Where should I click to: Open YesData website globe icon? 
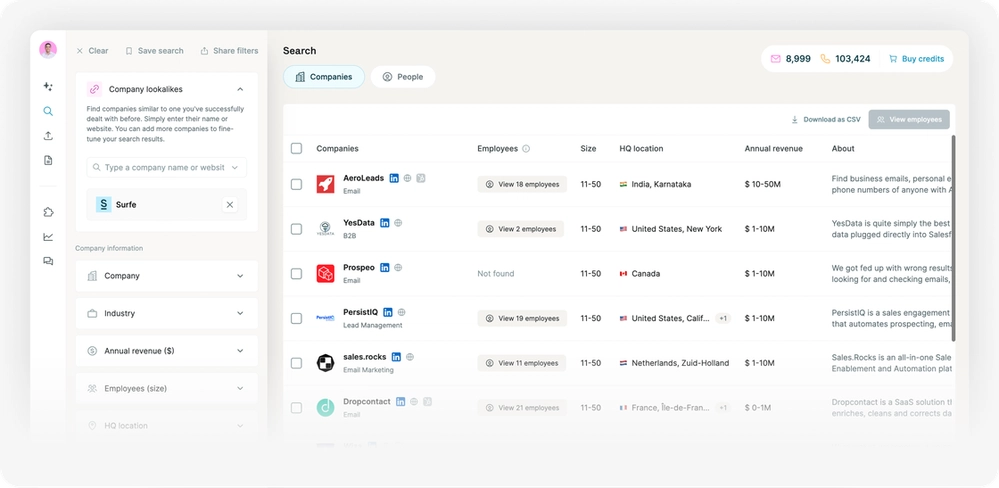(398, 223)
